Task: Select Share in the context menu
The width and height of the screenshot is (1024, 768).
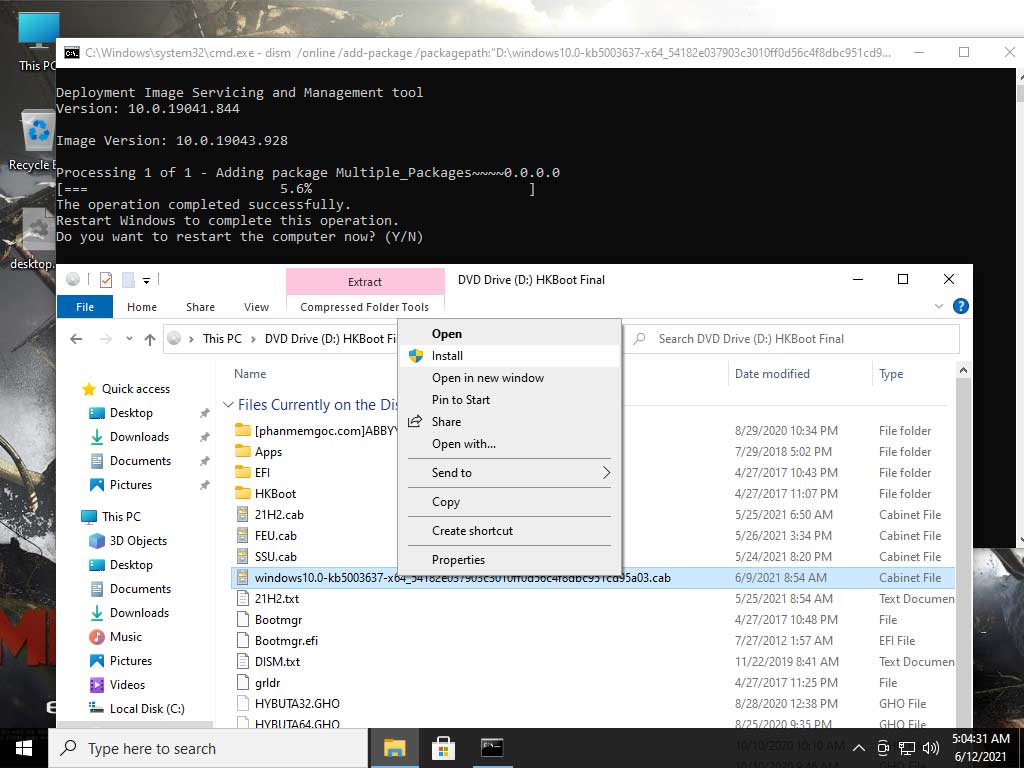Action: click(x=509, y=422)
